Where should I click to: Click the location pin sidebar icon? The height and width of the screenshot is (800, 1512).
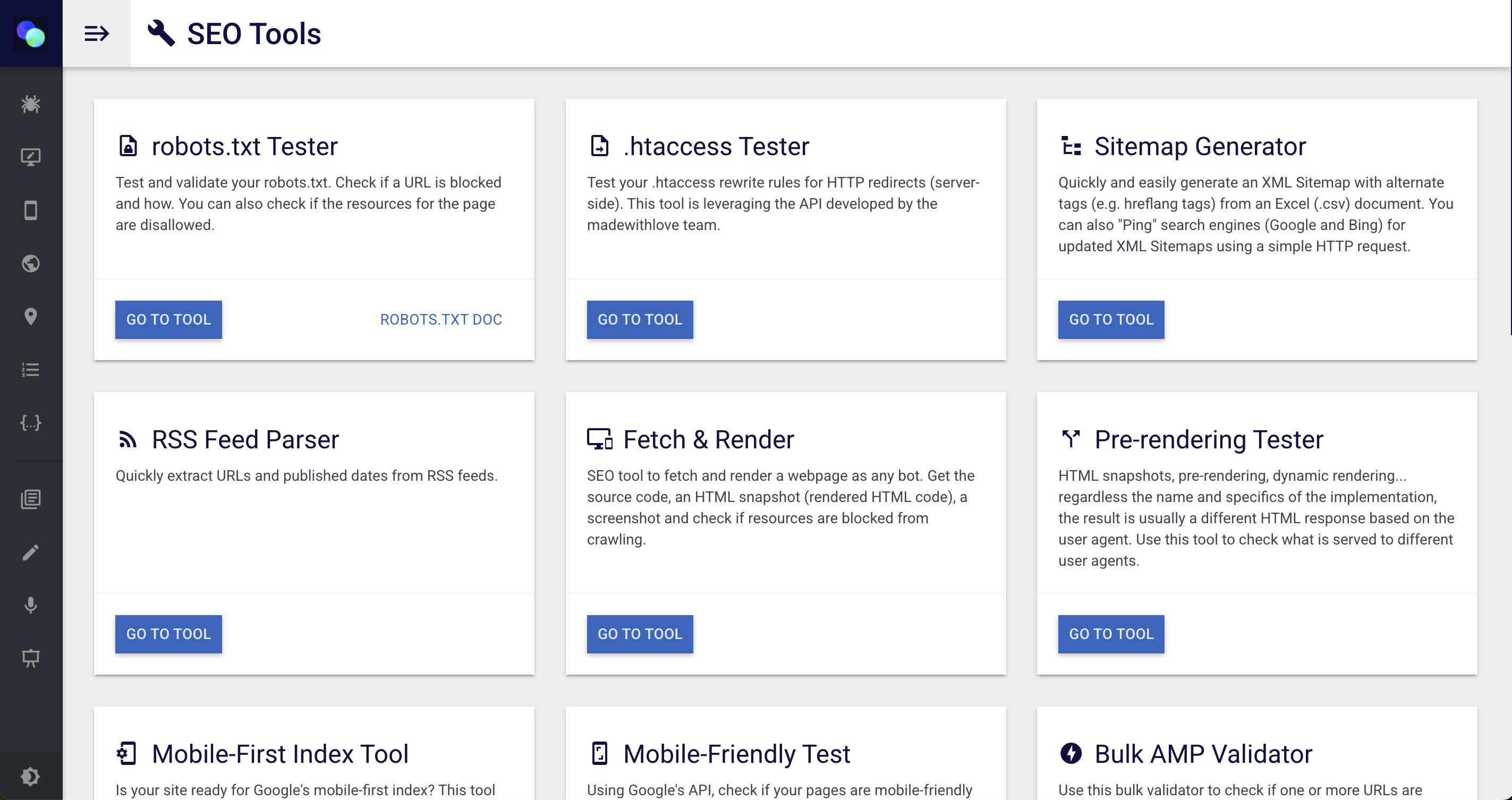(30, 317)
